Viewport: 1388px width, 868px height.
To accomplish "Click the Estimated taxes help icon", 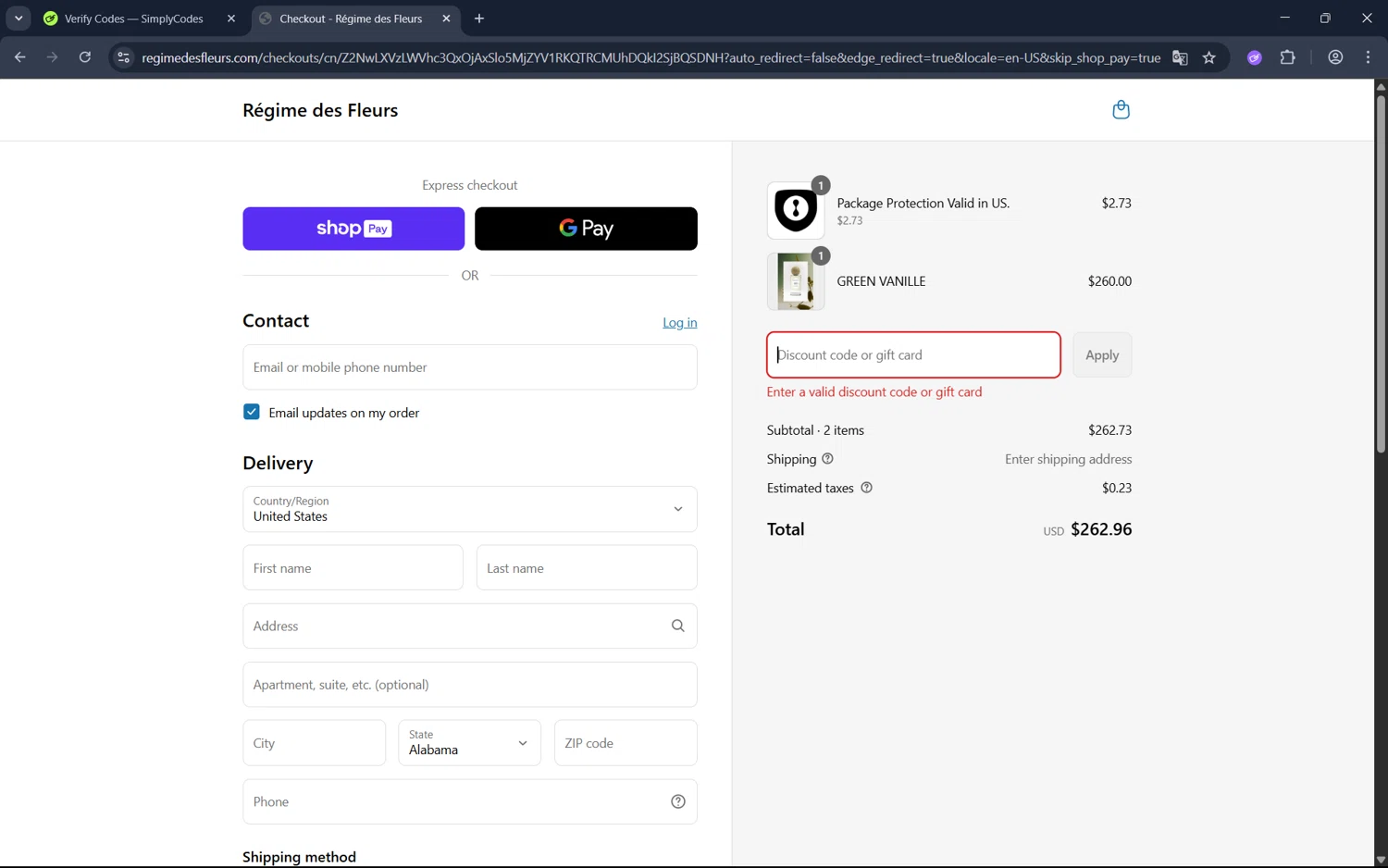I will 866,488.
